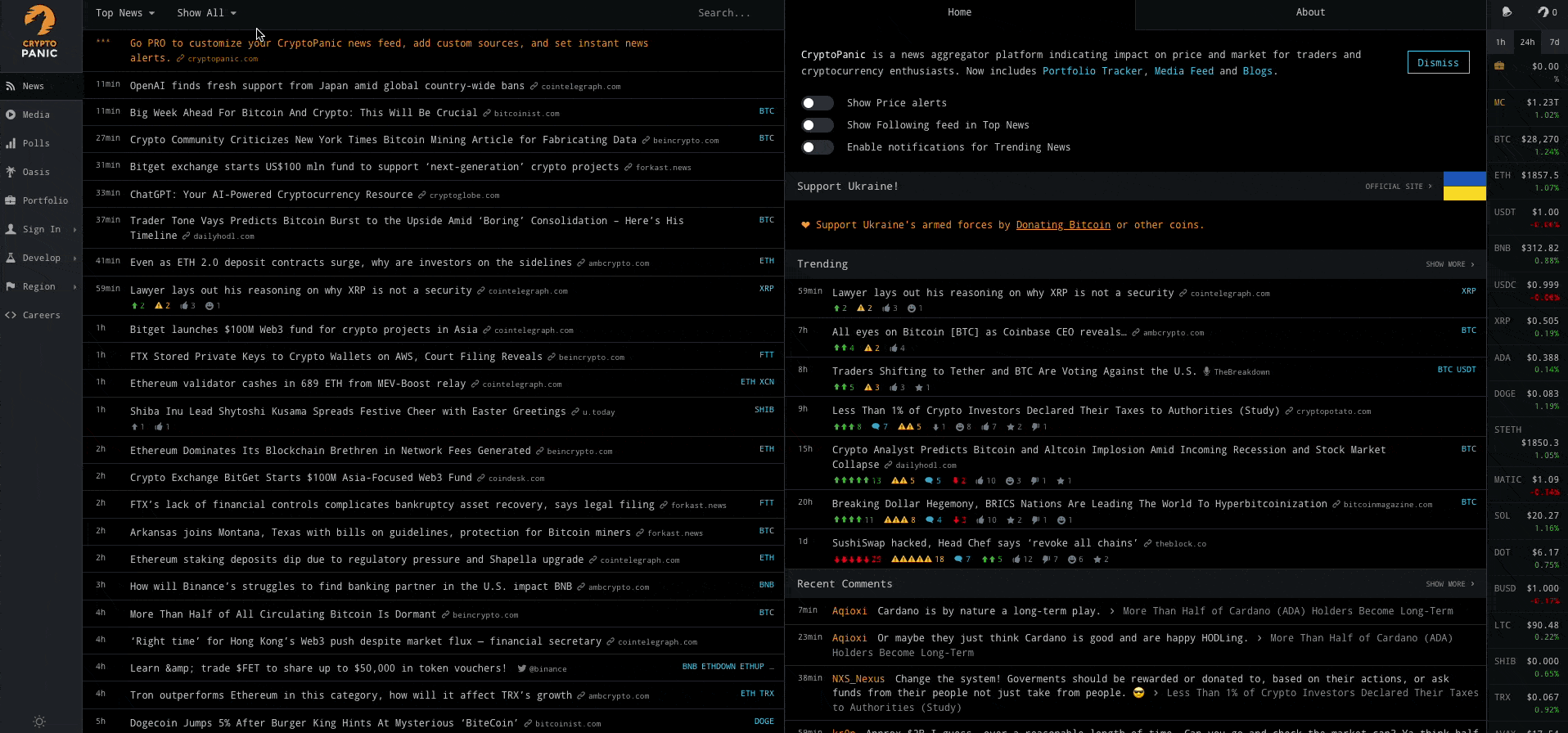This screenshot has height=733, width=1568.
Task: Click SHIB tag on Shiba Inu Shytoshi story
Action: 764,410
